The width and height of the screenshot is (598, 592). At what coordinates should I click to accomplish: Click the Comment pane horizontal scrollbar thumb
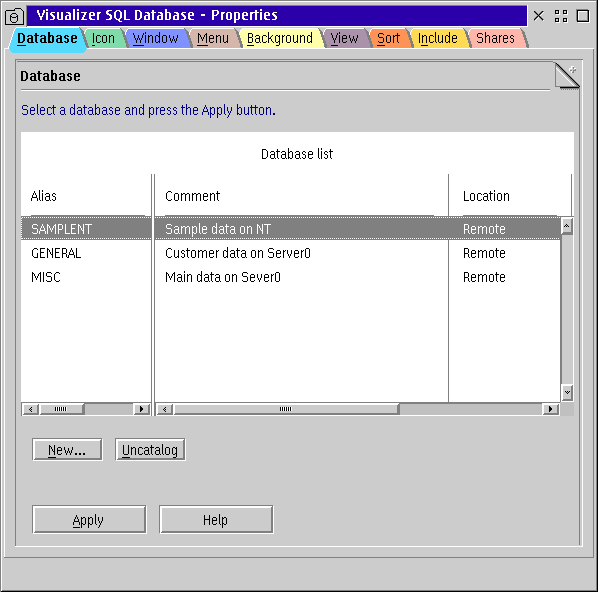click(x=285, y=409)
